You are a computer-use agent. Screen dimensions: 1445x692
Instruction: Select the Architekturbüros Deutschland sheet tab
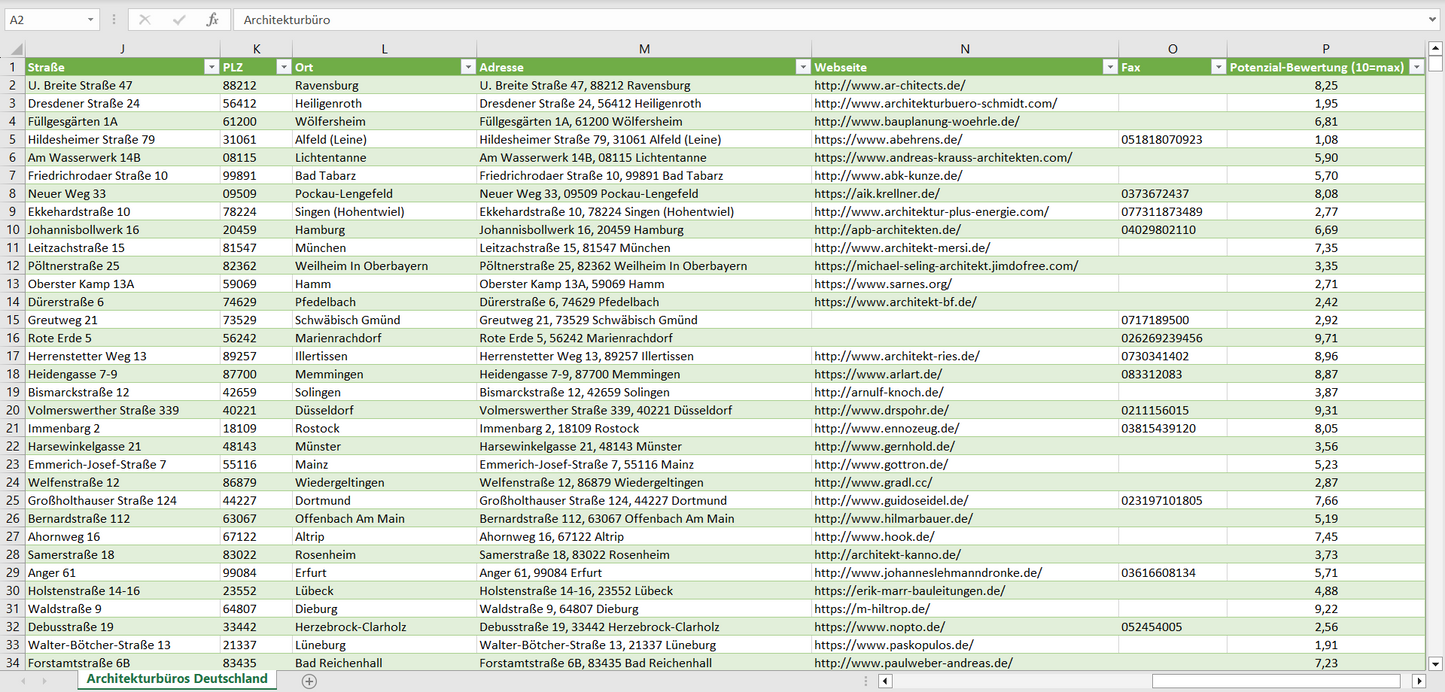click(x=177, y=679)
